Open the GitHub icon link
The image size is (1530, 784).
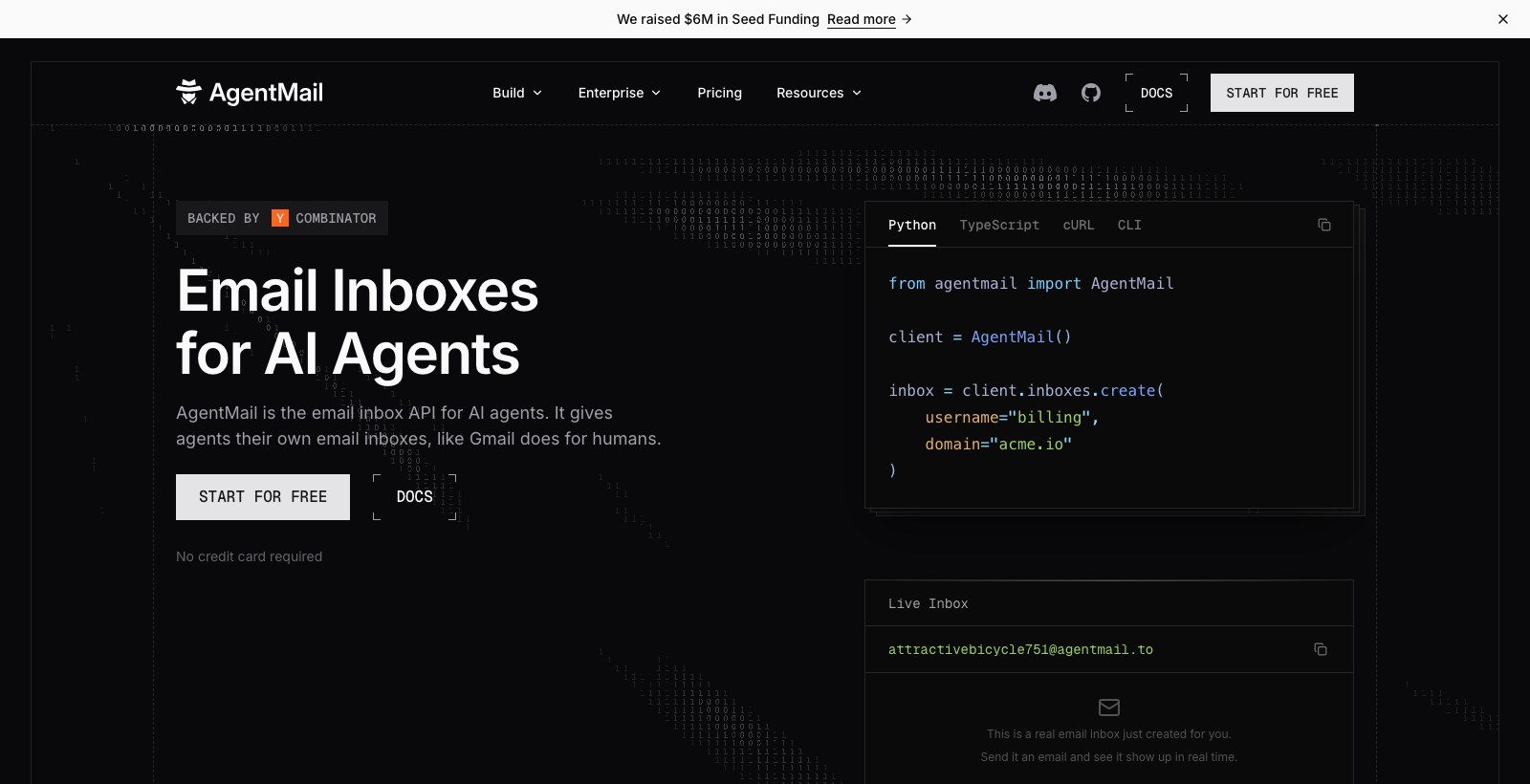tap(1091, 93)
